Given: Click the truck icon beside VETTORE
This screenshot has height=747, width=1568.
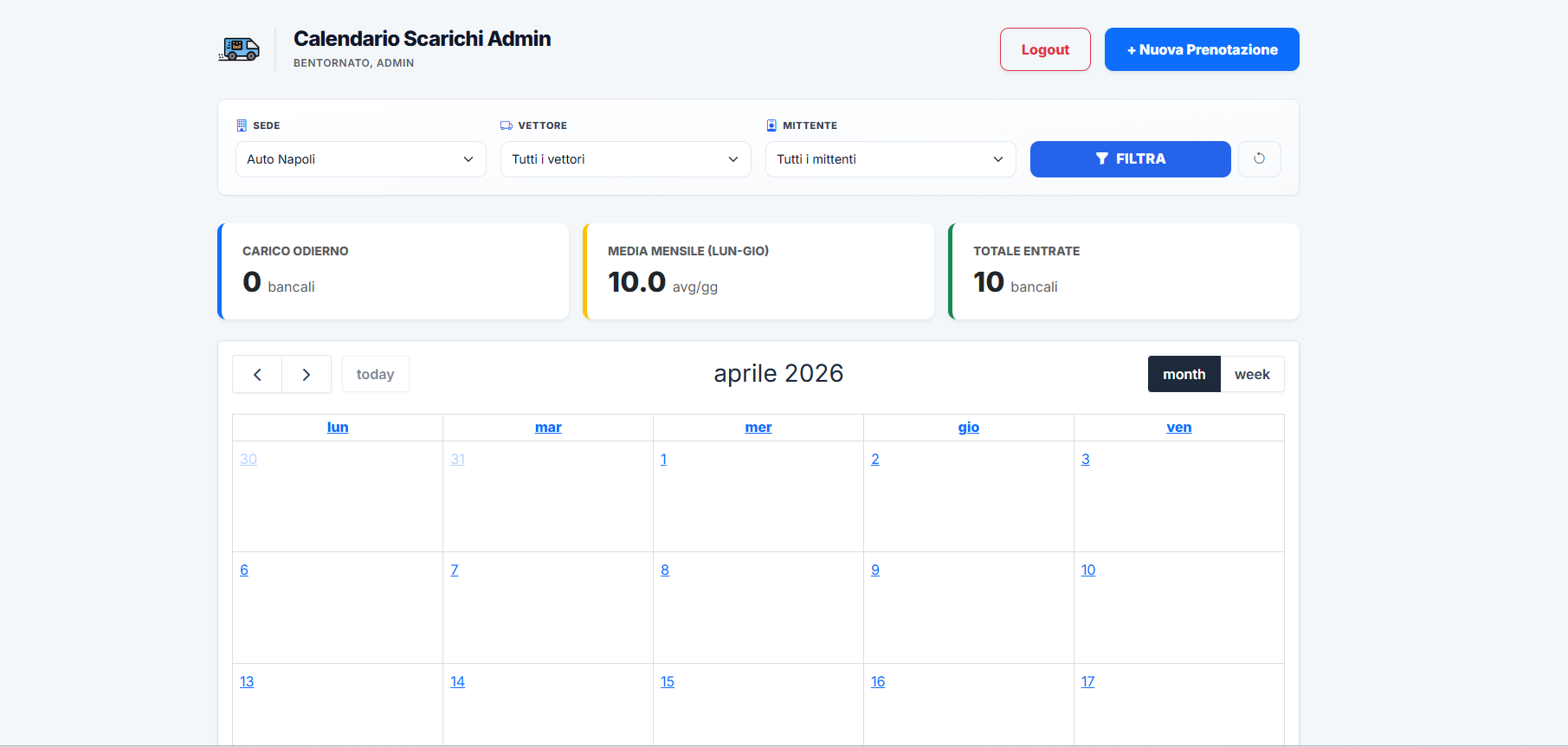Looking at the screenshot, I should pyautogui.click(x=507, y=126).
